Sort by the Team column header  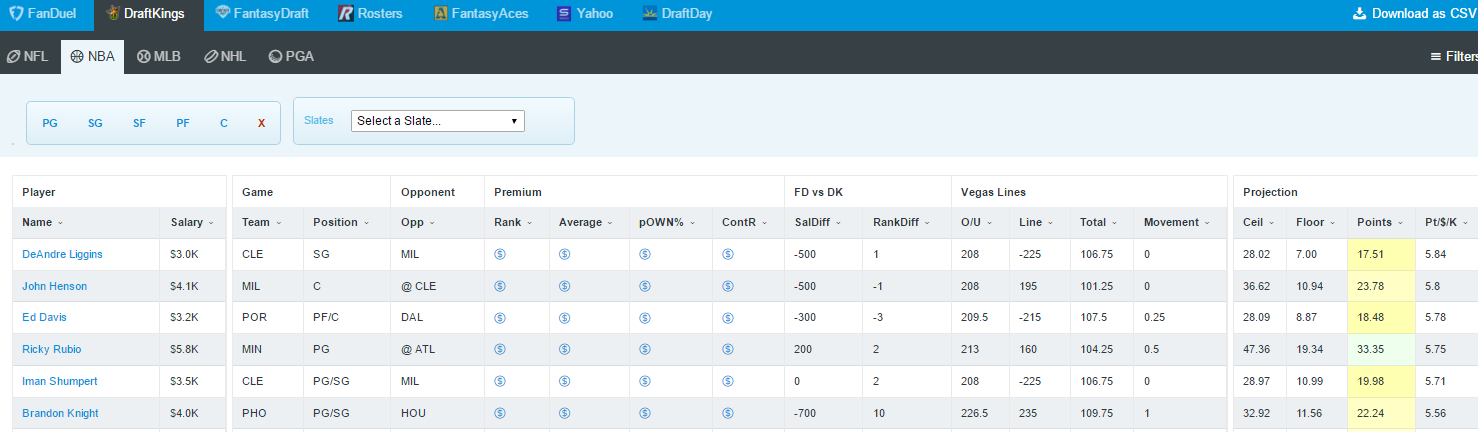(261, 222)
